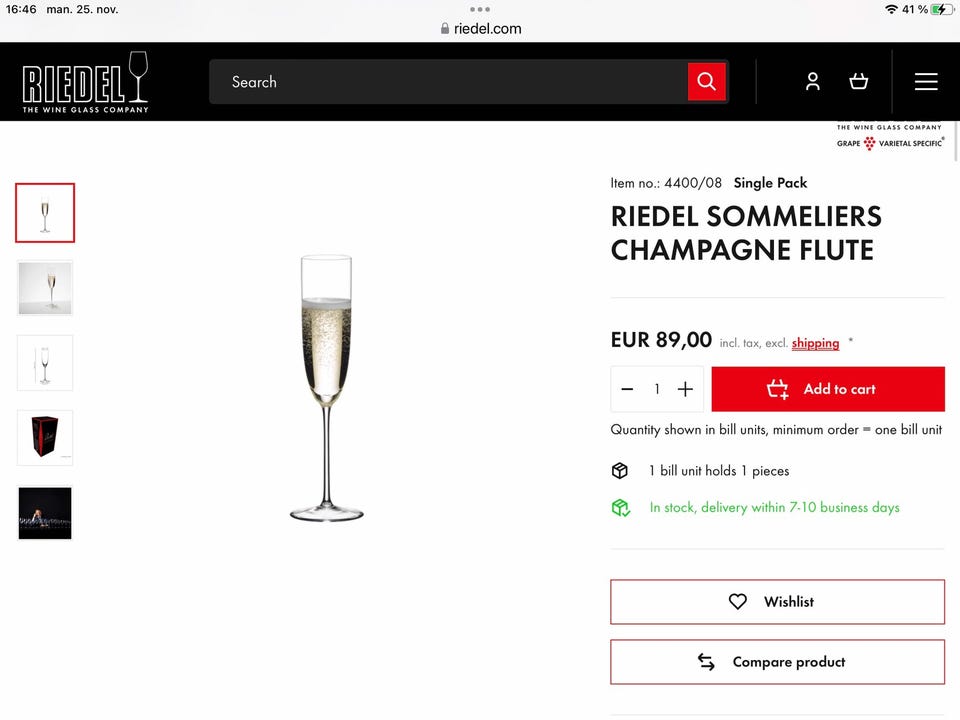
Task: Decrease quantity with the minus button
Action: (x=627, y=389)
